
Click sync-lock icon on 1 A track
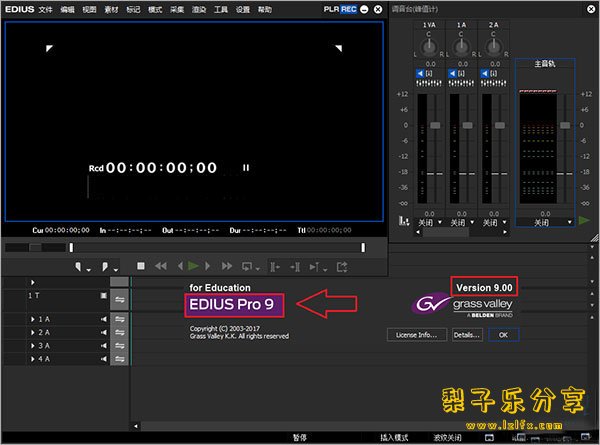point(120,319)
